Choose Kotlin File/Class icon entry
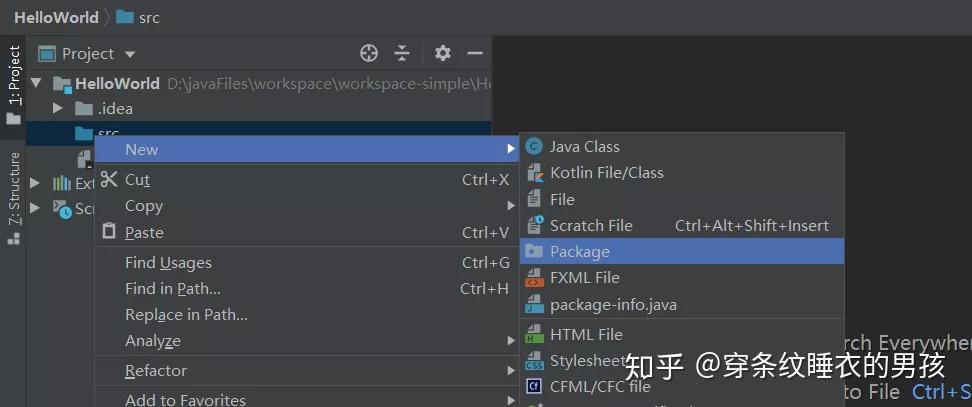Screen dimensions: 972x407 [x=534, y=173]
